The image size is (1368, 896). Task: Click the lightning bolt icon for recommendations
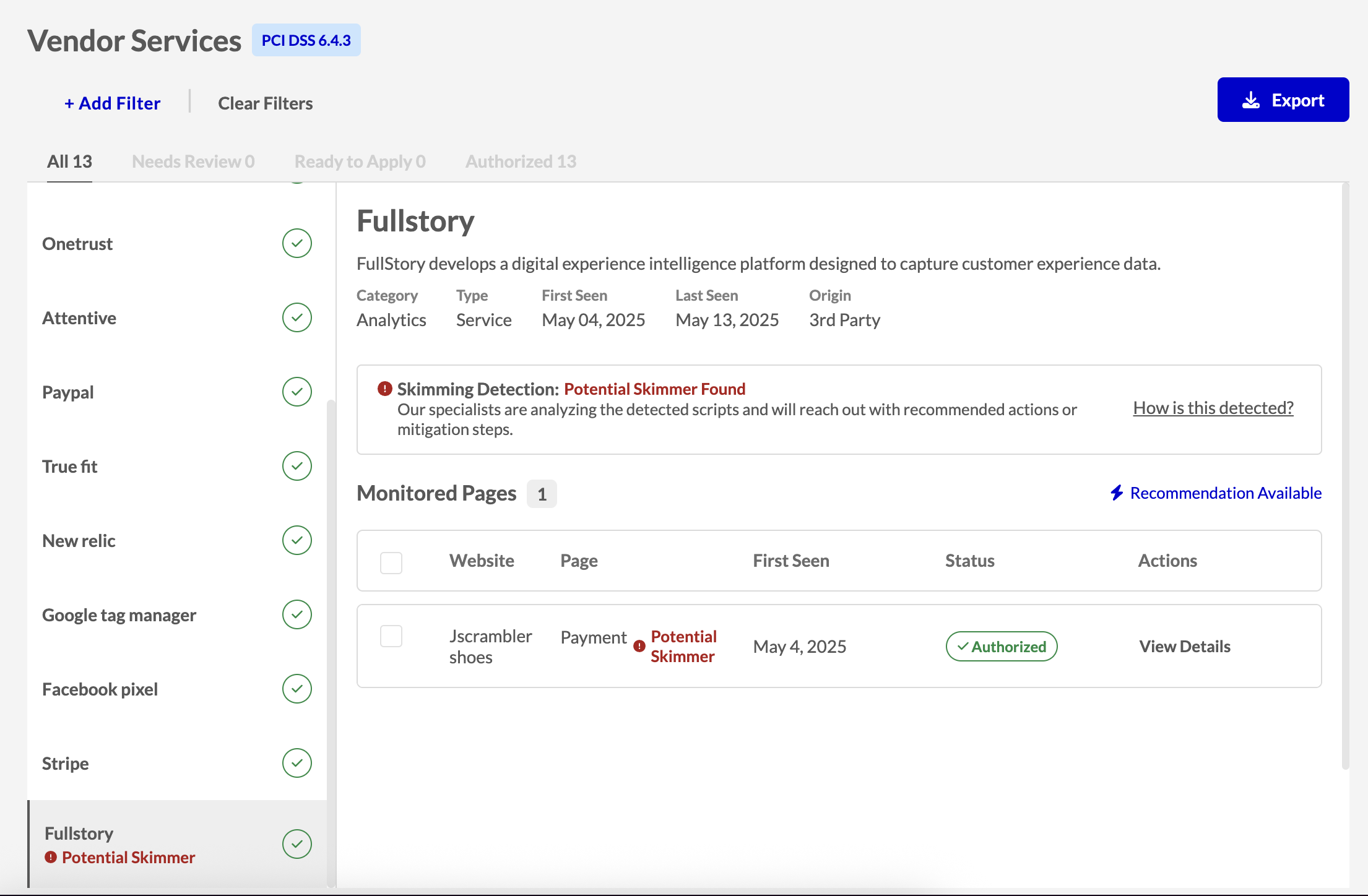pyautogui.click(x=1117, y=493)
